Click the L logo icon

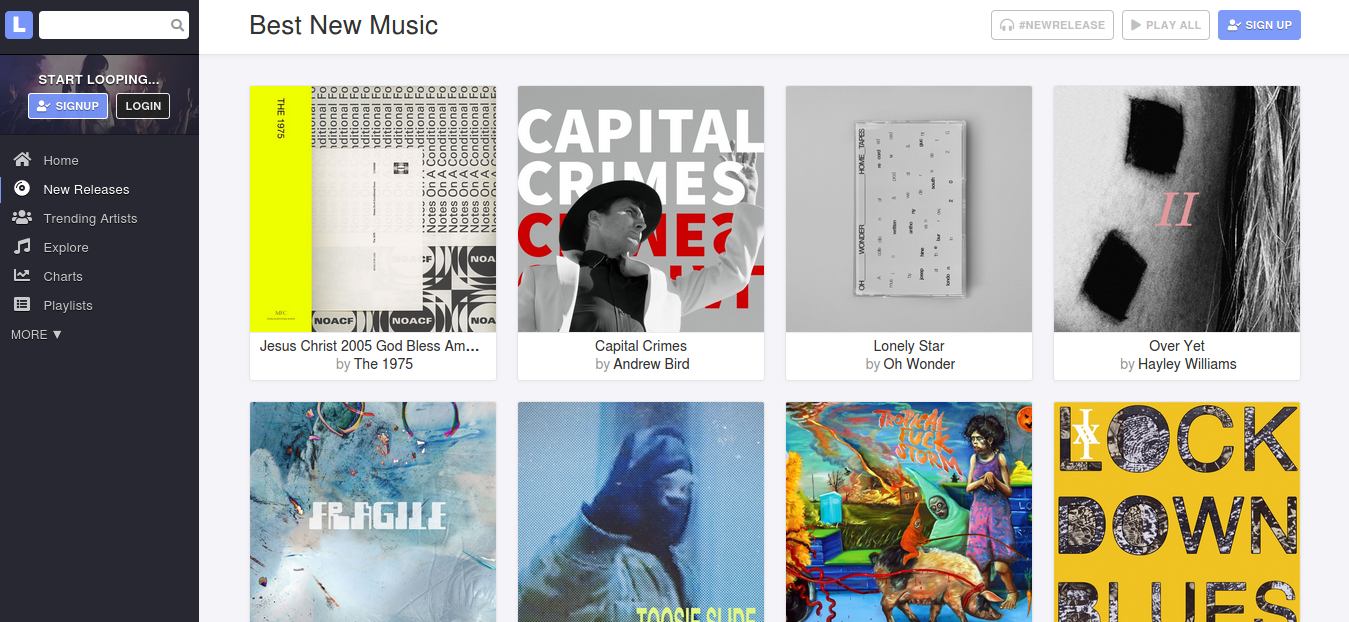19,25
